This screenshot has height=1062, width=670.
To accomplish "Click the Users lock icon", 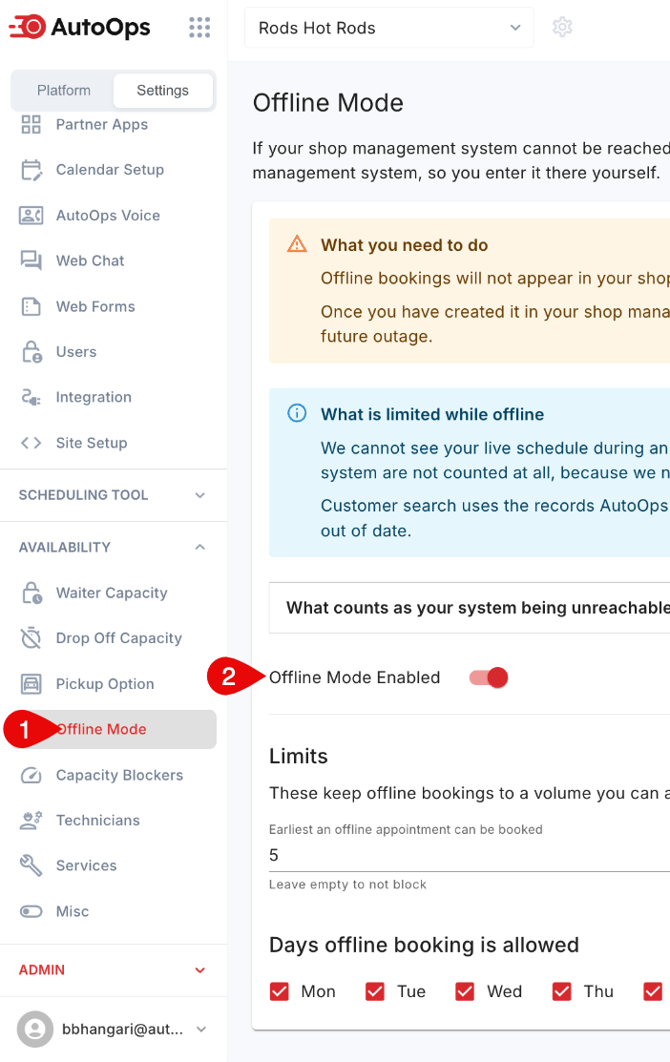I will 31,352.
